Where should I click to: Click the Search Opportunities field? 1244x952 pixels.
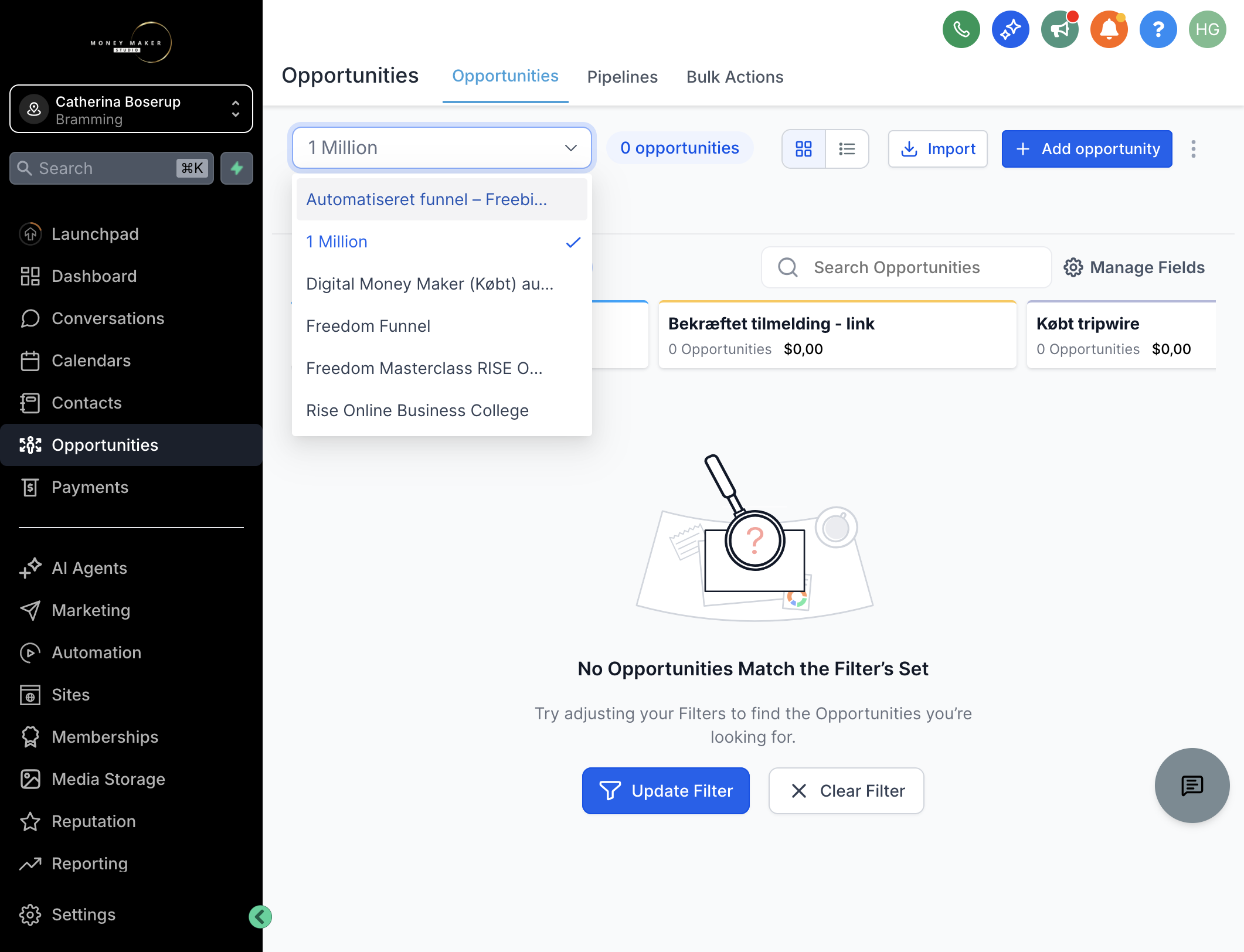906,267
